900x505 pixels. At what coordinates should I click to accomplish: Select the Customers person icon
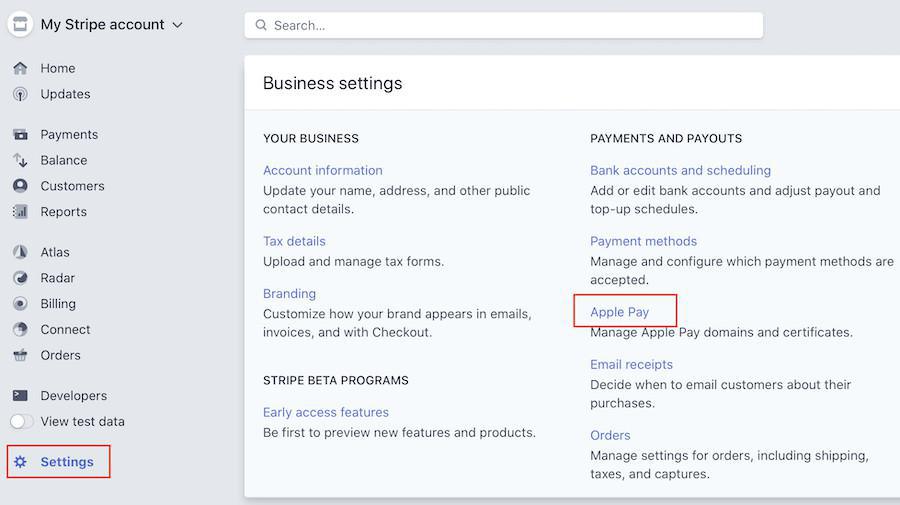click(x=20, y=186)
